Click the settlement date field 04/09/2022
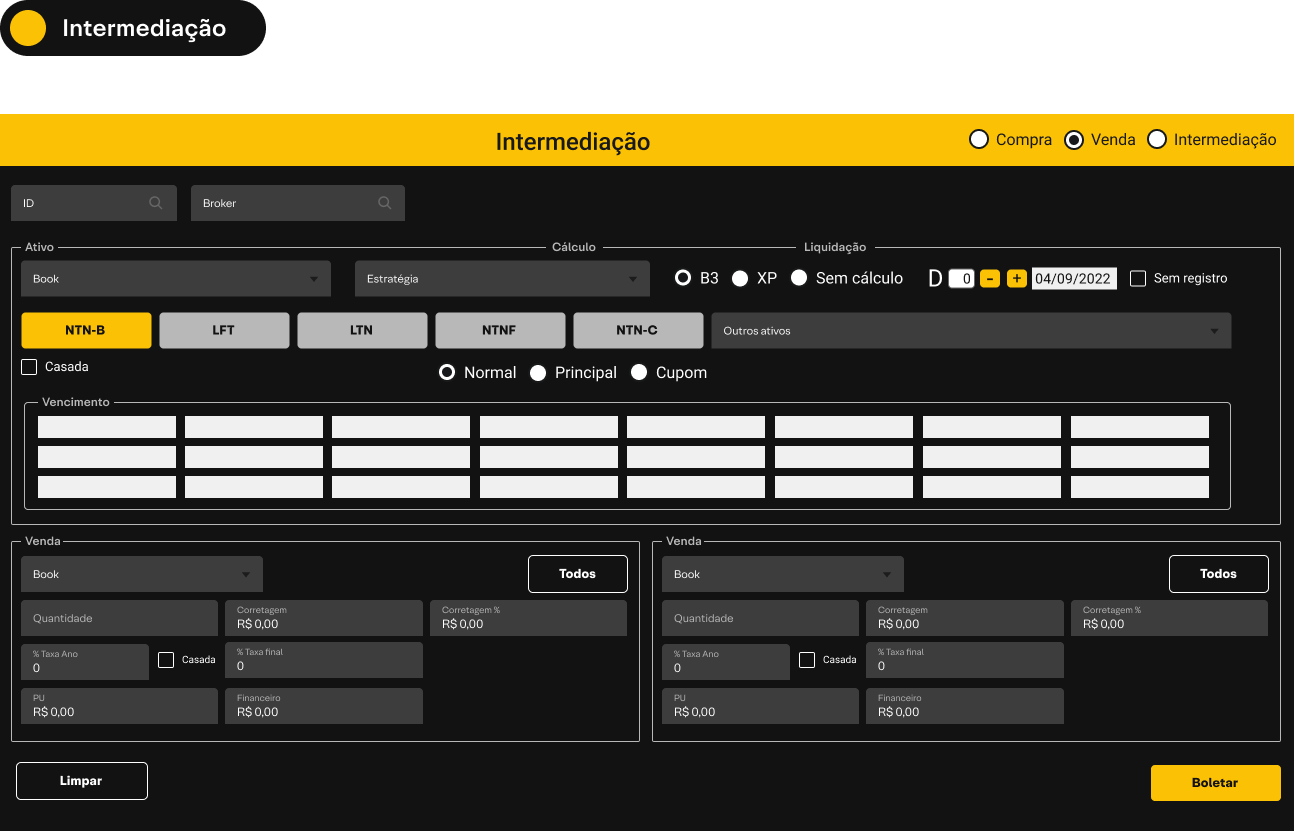This screenshot has width=1294, height=831. [x=1073, y=279]
